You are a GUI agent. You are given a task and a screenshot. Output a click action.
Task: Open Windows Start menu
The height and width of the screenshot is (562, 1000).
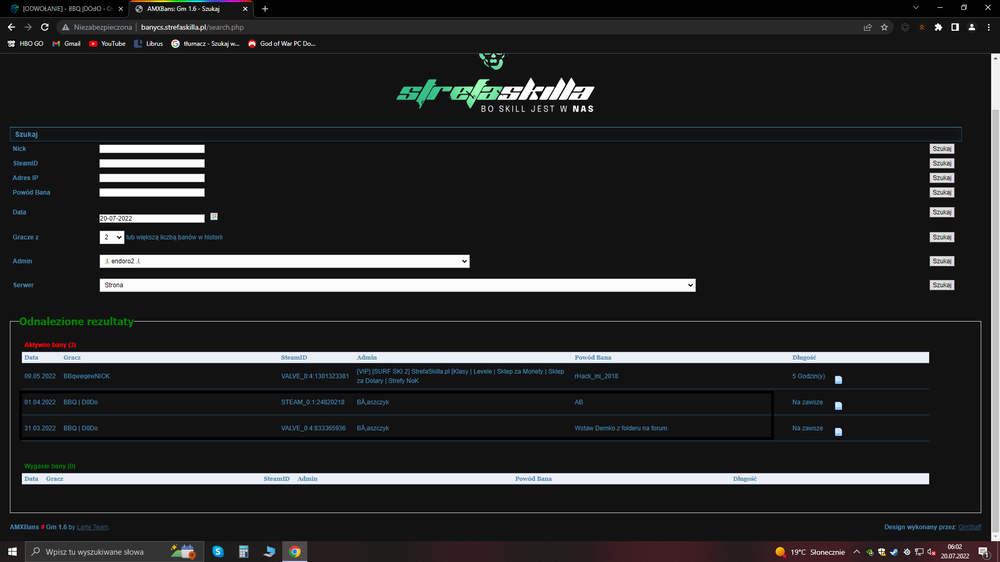tap(12, 552)
